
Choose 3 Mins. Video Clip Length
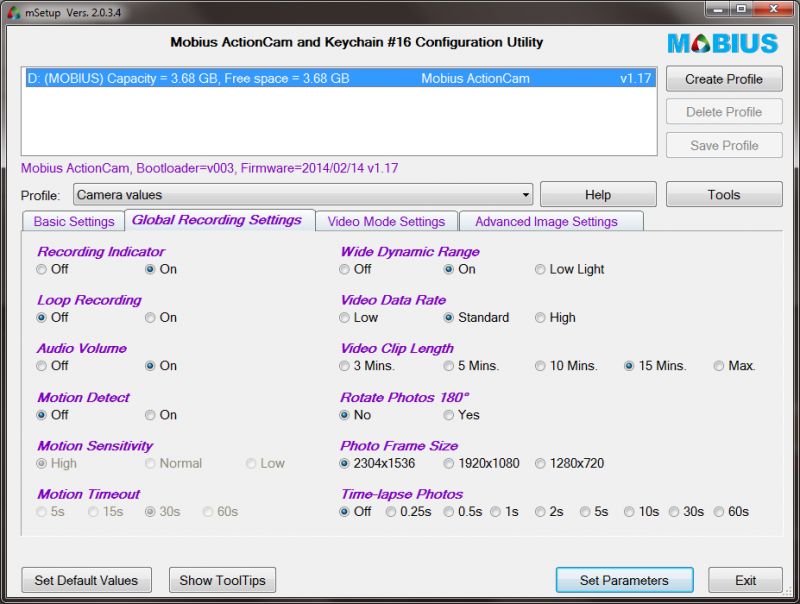(x=367, y=366)
